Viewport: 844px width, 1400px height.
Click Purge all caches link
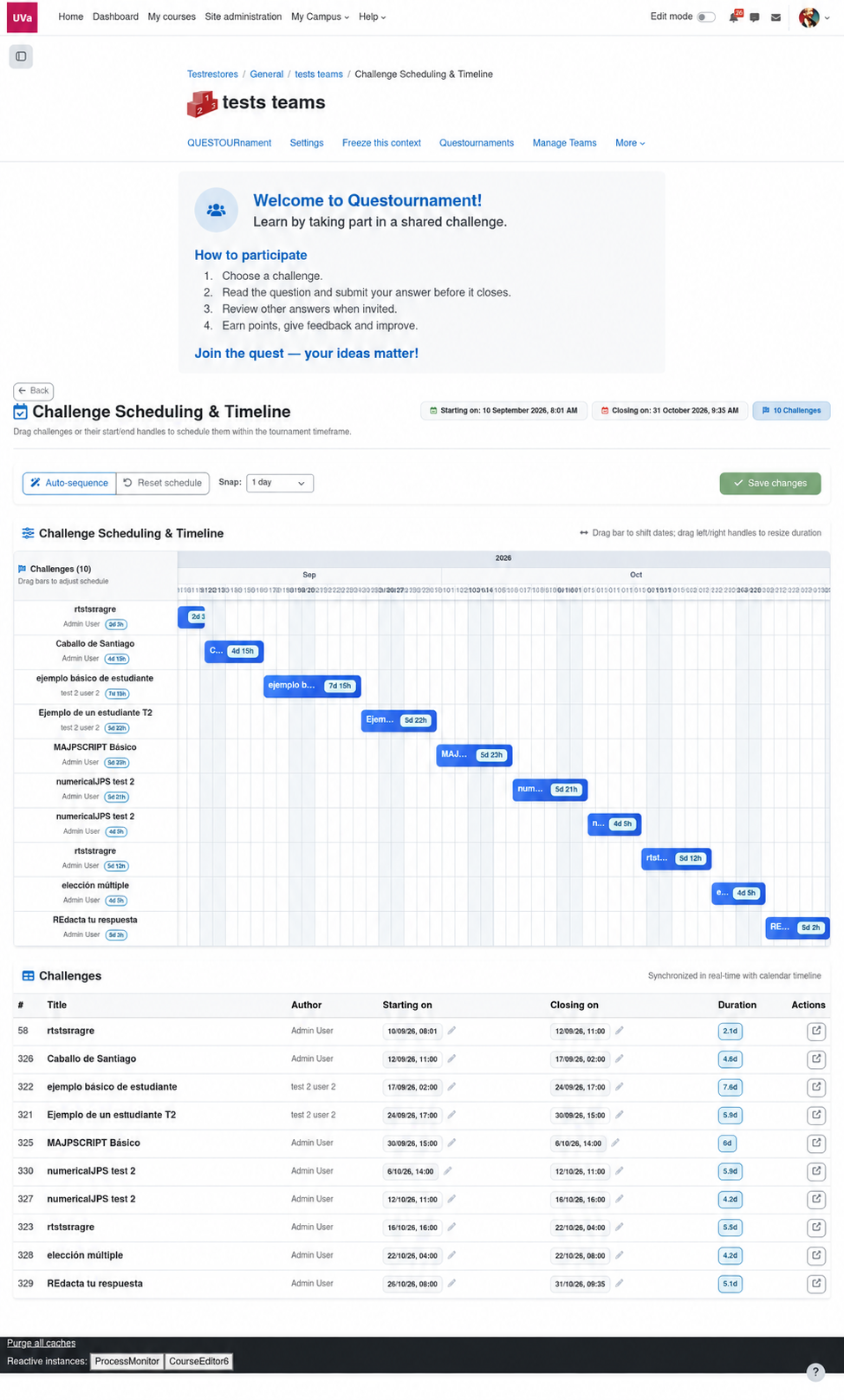click(42, 1344)
